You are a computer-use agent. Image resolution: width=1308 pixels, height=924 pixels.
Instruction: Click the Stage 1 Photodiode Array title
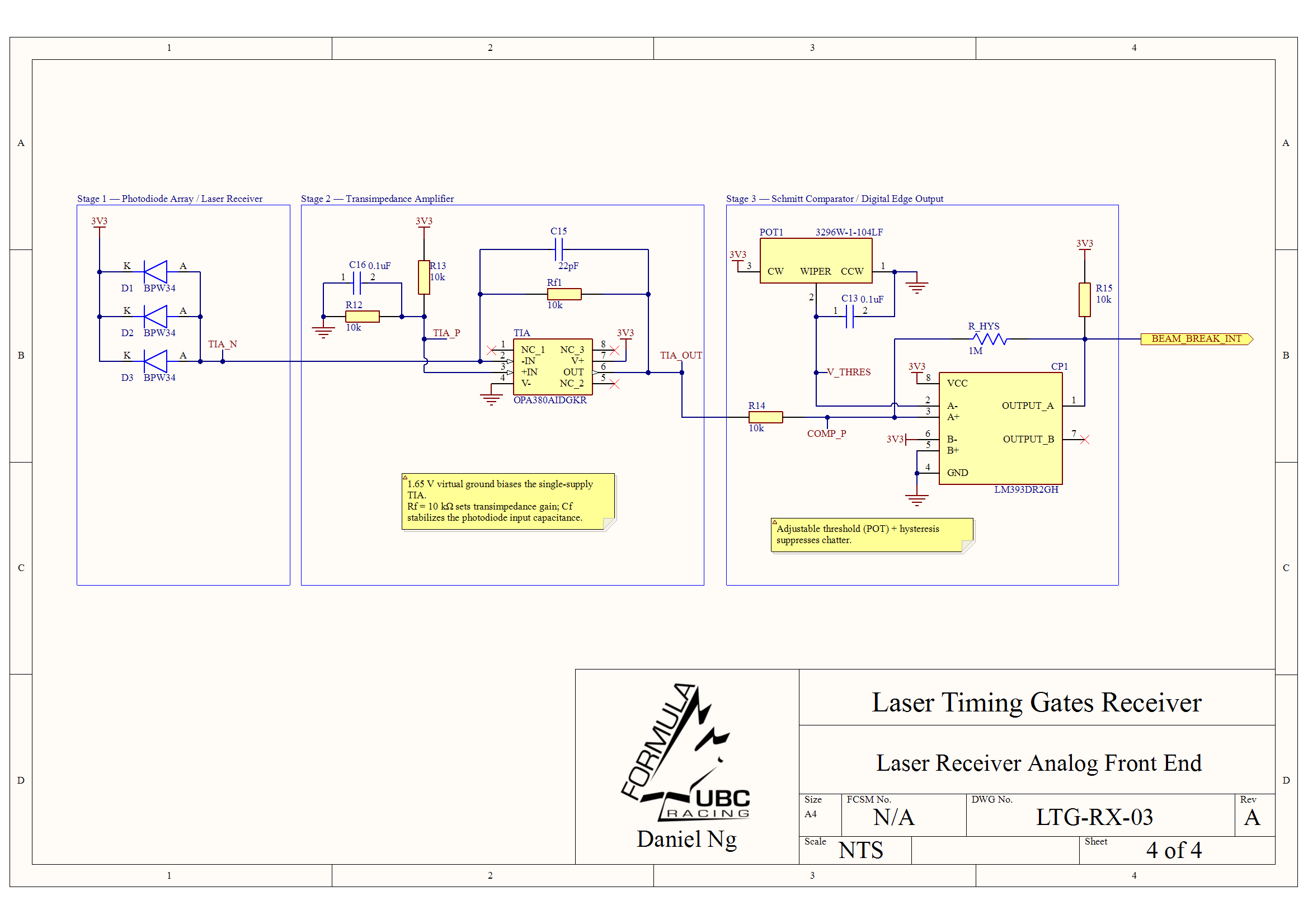(x=170, y=198)
